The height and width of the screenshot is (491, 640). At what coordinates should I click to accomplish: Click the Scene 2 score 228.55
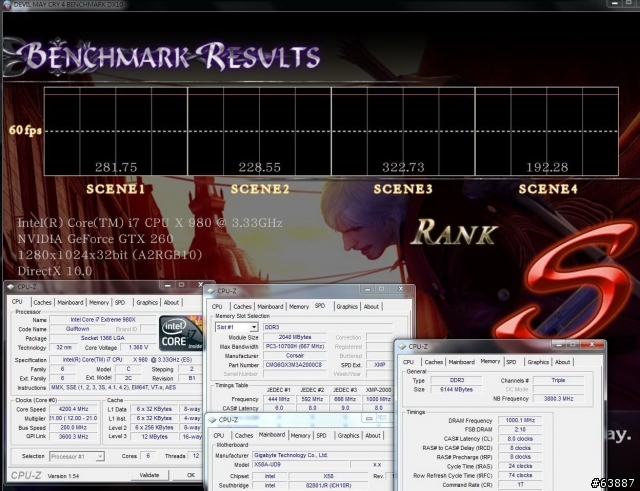coord(260,167)
